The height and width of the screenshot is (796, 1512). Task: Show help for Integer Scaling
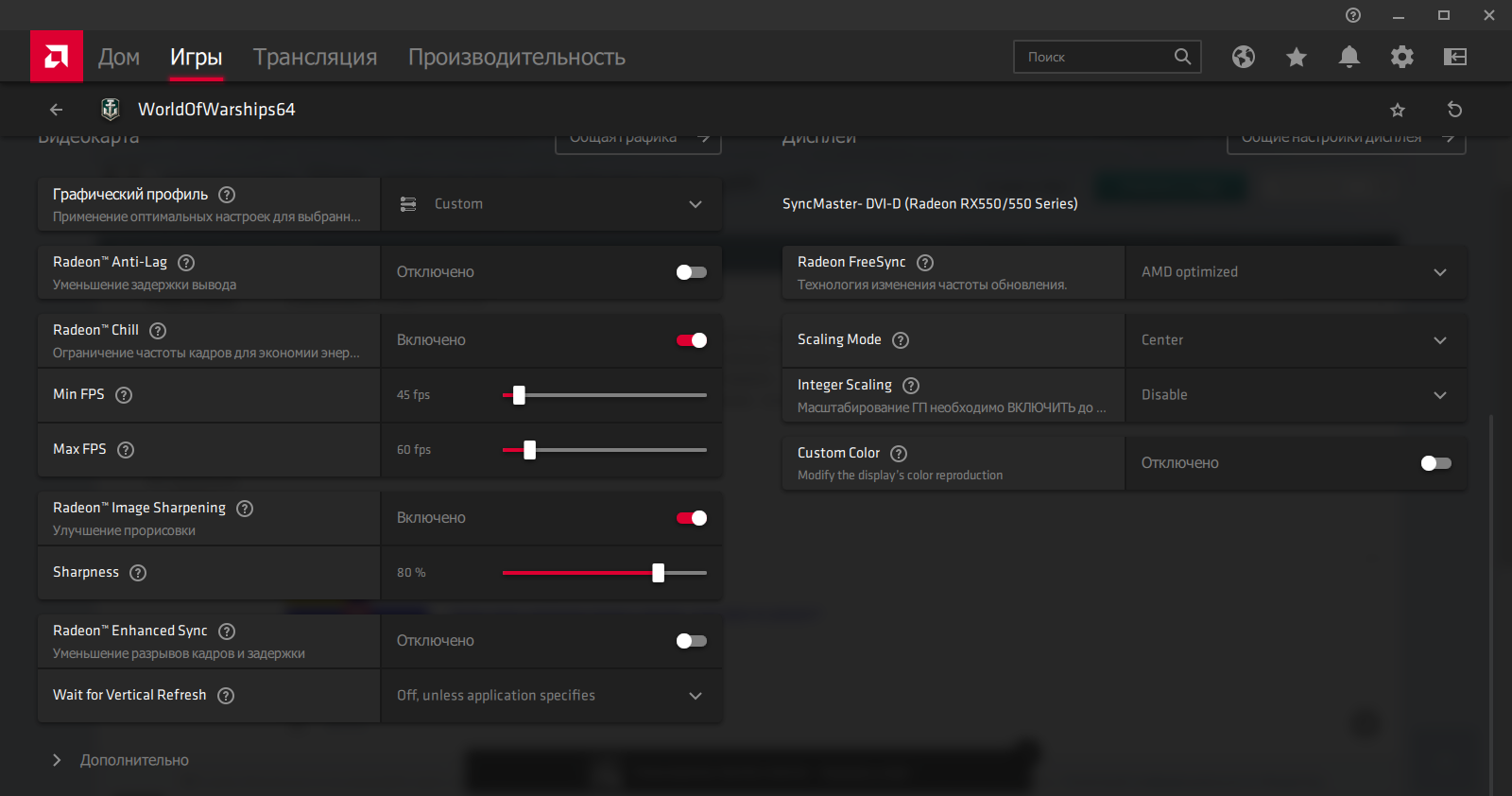click(x=911, y=386)
